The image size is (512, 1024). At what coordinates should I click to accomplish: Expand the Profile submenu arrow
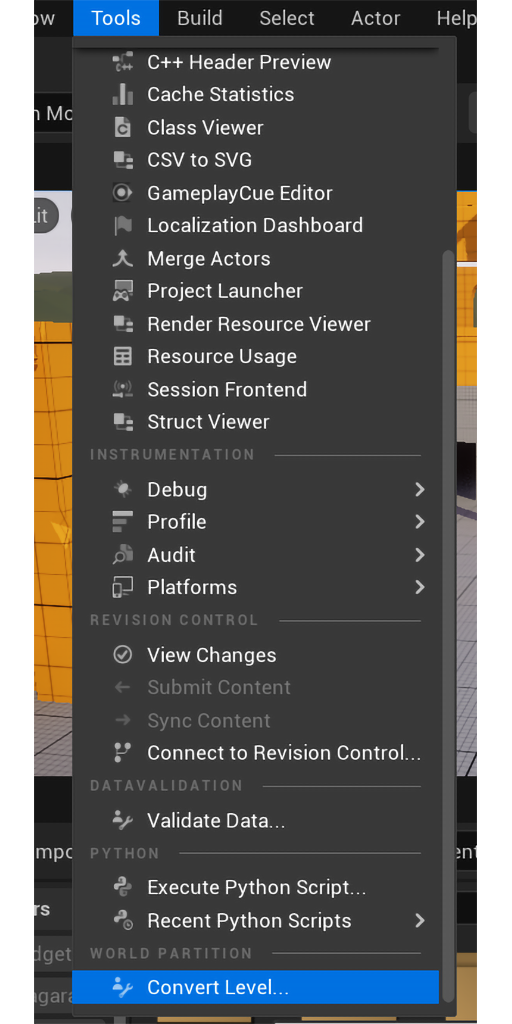pyautogui.click(x=420, y=522)
